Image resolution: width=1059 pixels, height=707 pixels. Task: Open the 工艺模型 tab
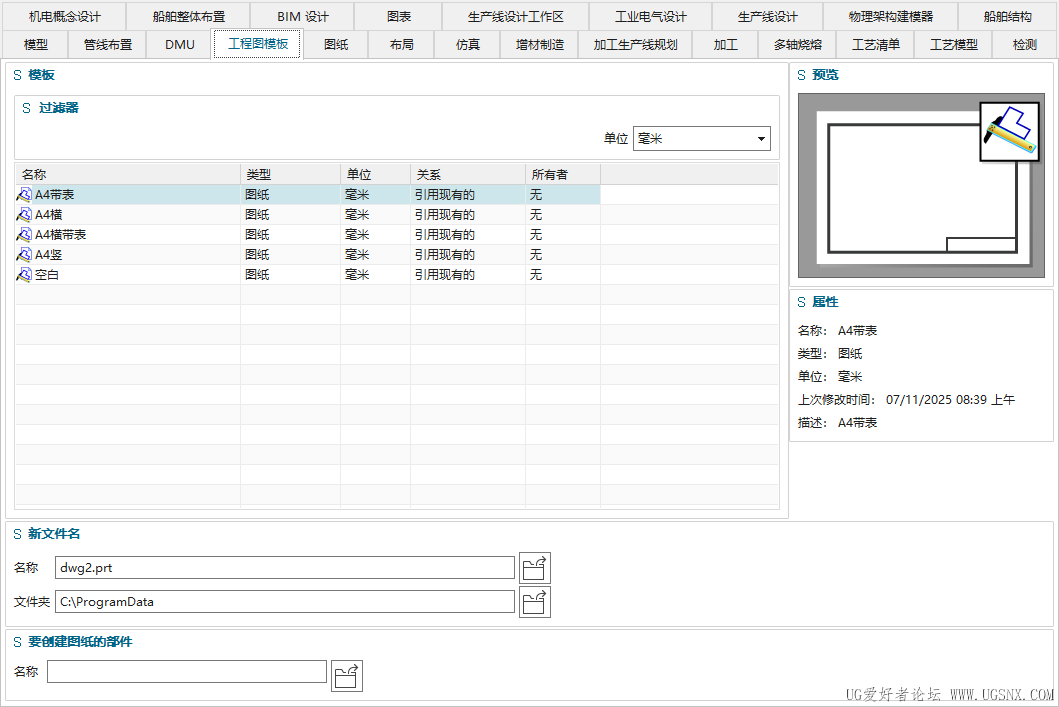953,45
